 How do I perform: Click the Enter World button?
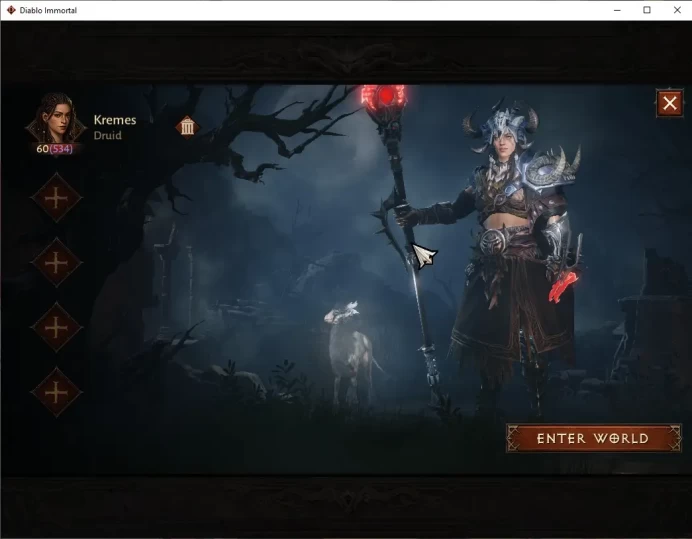(594, 438)
